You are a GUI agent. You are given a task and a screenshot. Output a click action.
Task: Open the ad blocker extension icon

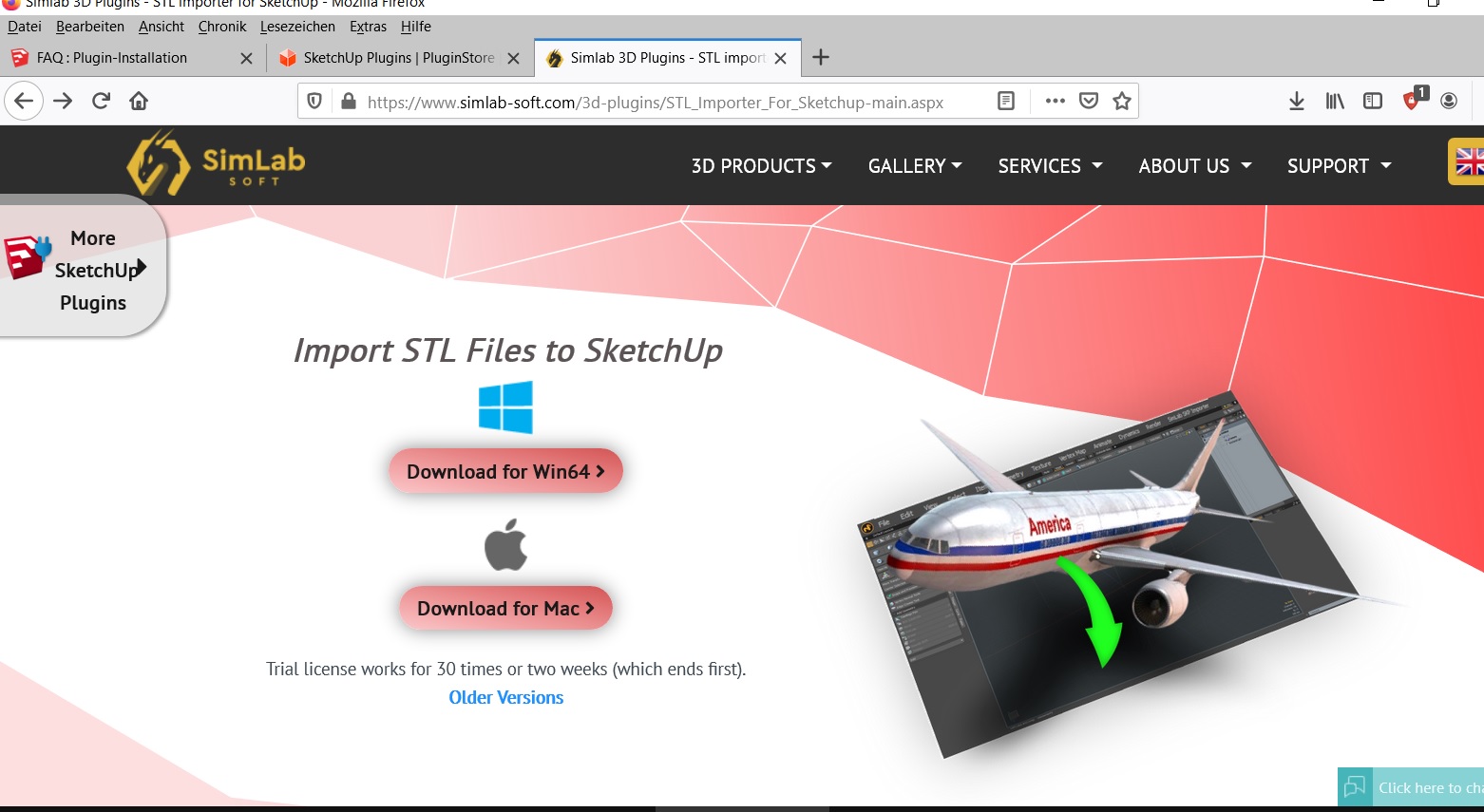[x=1413, y=99]
